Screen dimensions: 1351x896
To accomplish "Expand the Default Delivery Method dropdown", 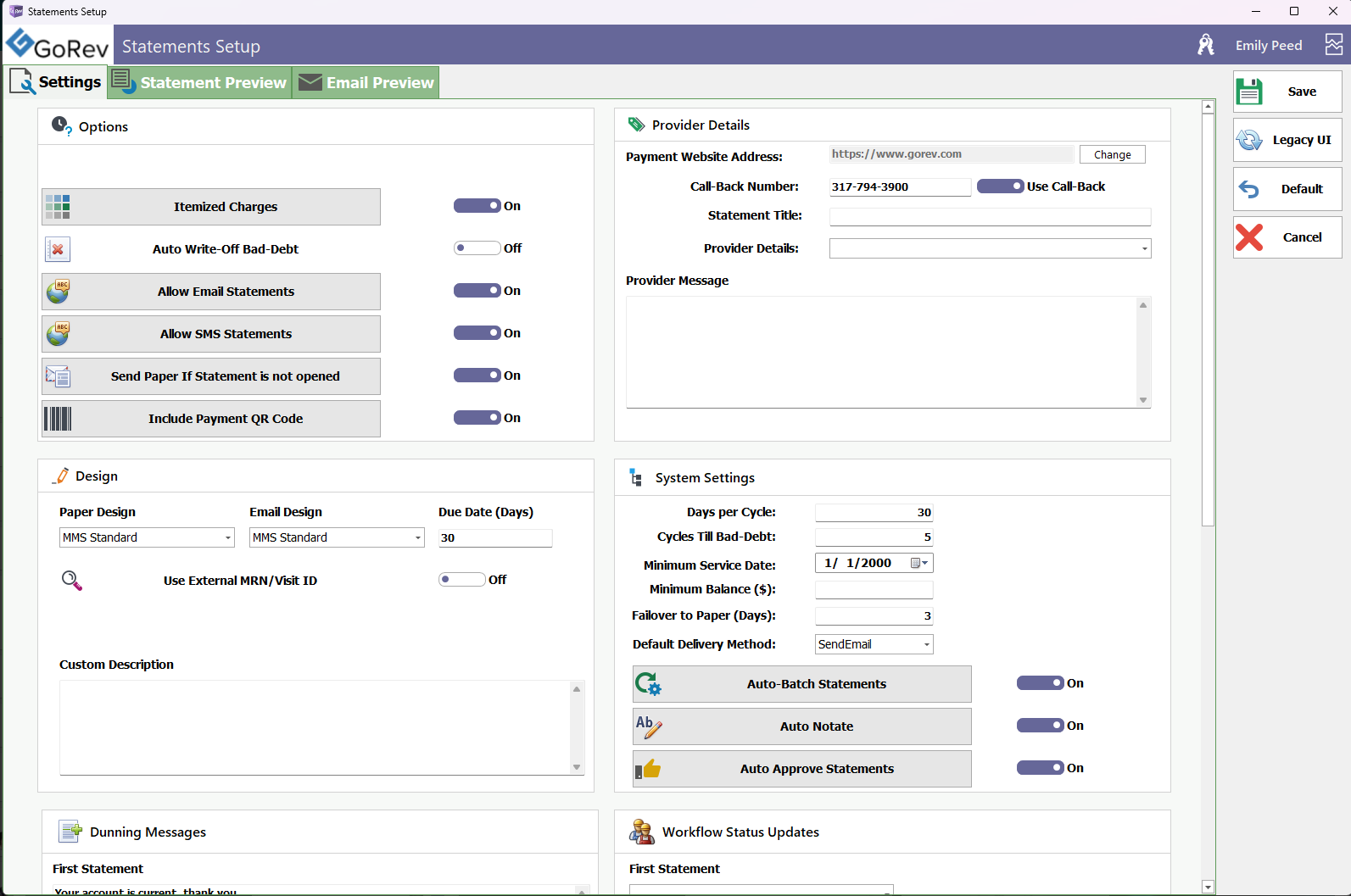I will click(926, 644).
